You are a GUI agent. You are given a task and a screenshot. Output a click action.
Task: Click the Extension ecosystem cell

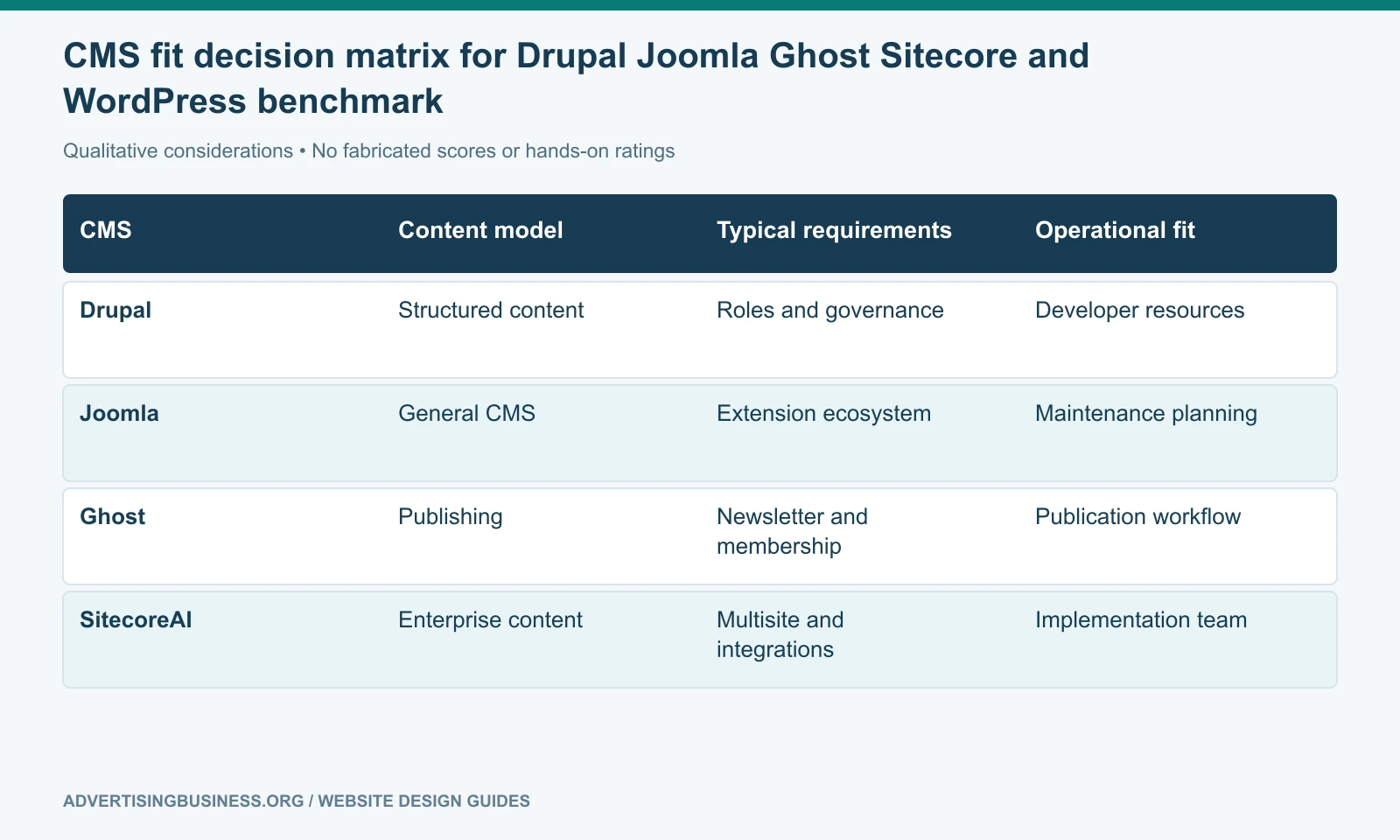(823, 414)
